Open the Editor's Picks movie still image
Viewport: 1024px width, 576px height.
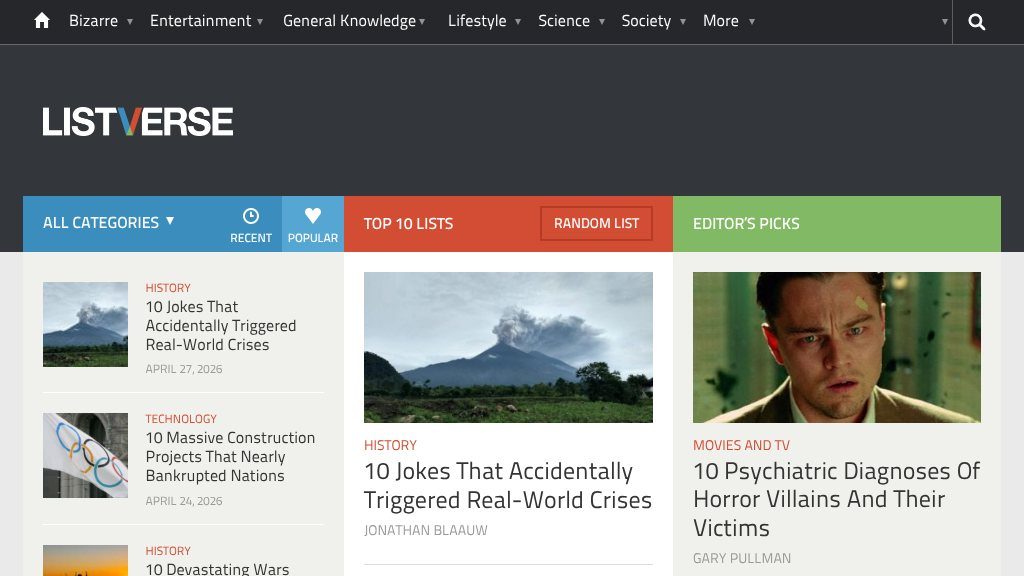(837, 347)
